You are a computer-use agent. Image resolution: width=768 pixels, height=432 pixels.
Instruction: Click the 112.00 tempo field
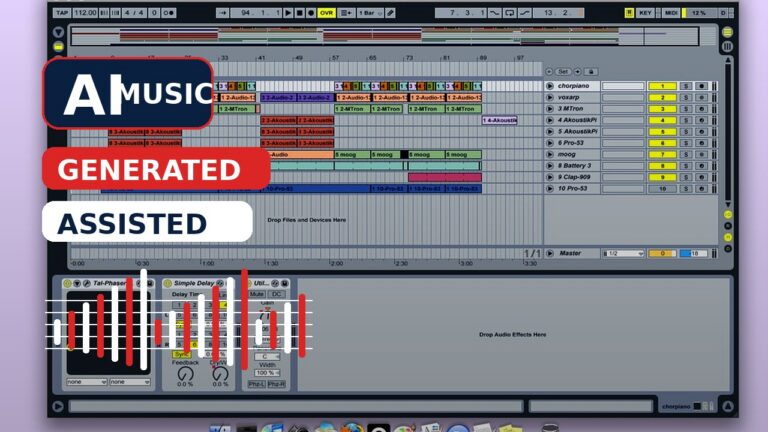tap(85, 13)
